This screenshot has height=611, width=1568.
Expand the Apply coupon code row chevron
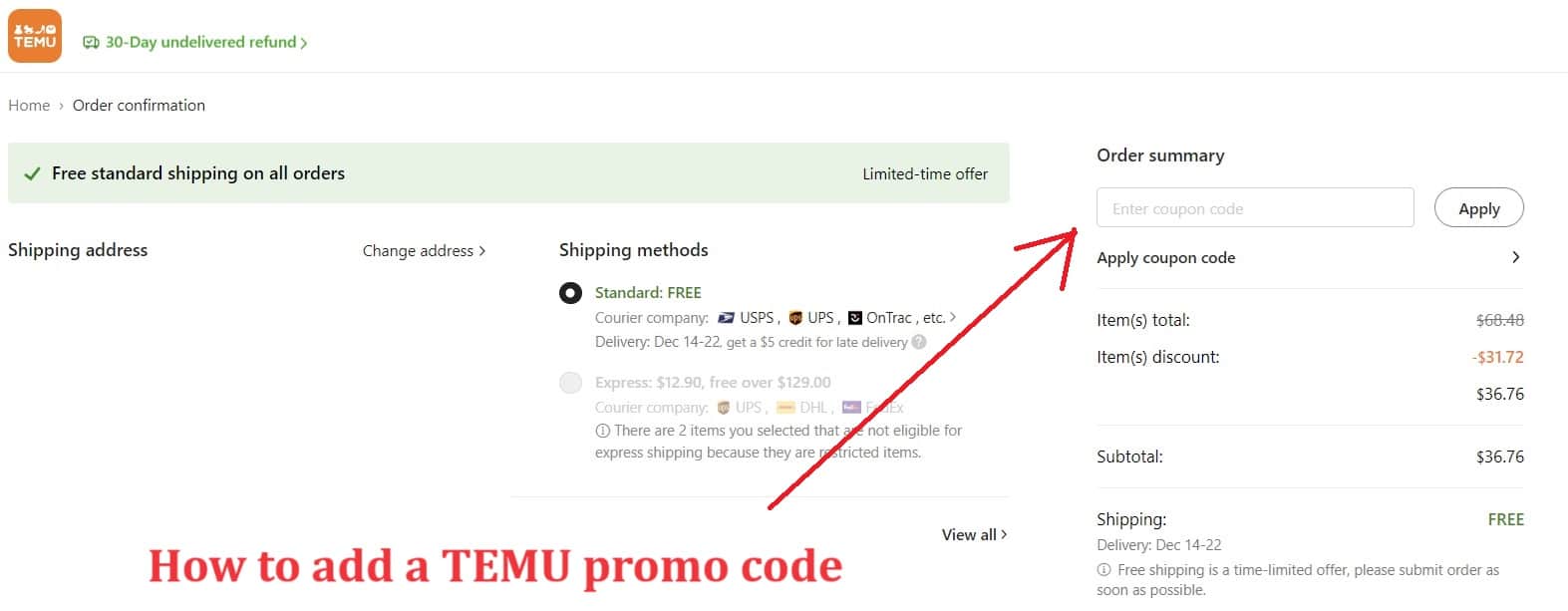1515,257
